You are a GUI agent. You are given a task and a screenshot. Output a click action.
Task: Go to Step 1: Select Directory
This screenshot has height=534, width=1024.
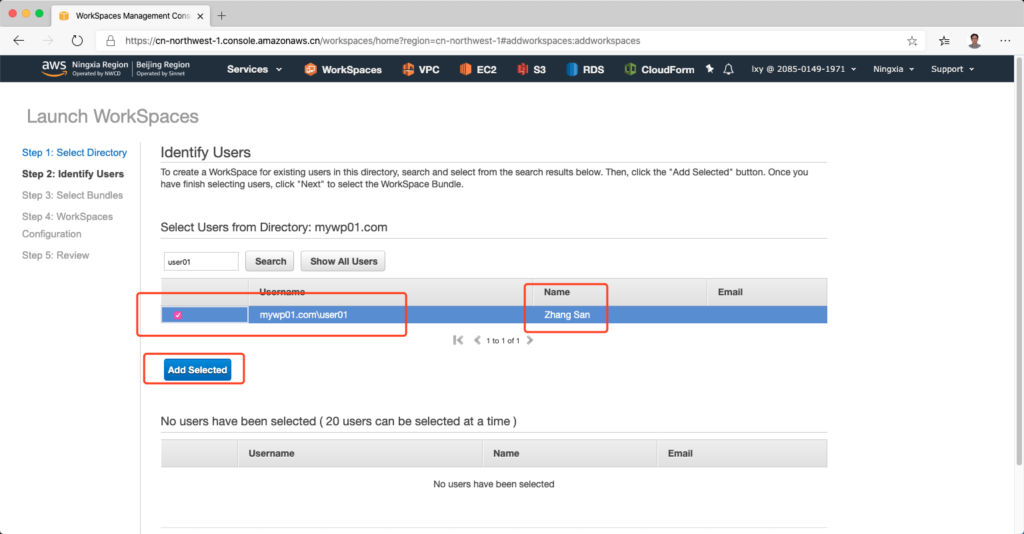point(74,153)
